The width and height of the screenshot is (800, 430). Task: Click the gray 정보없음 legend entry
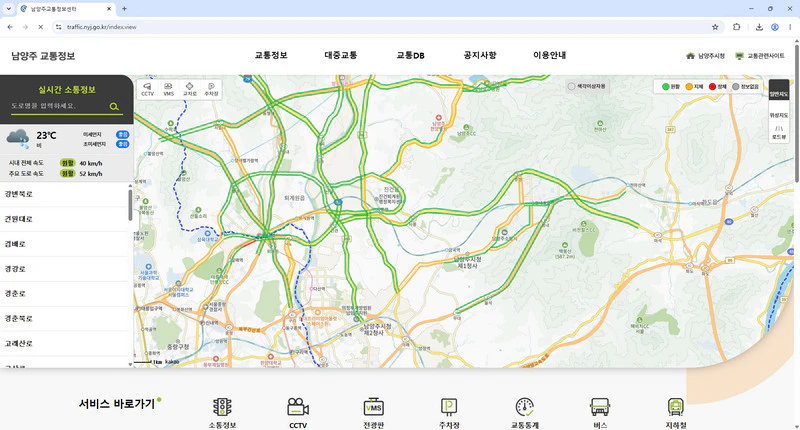746,87
